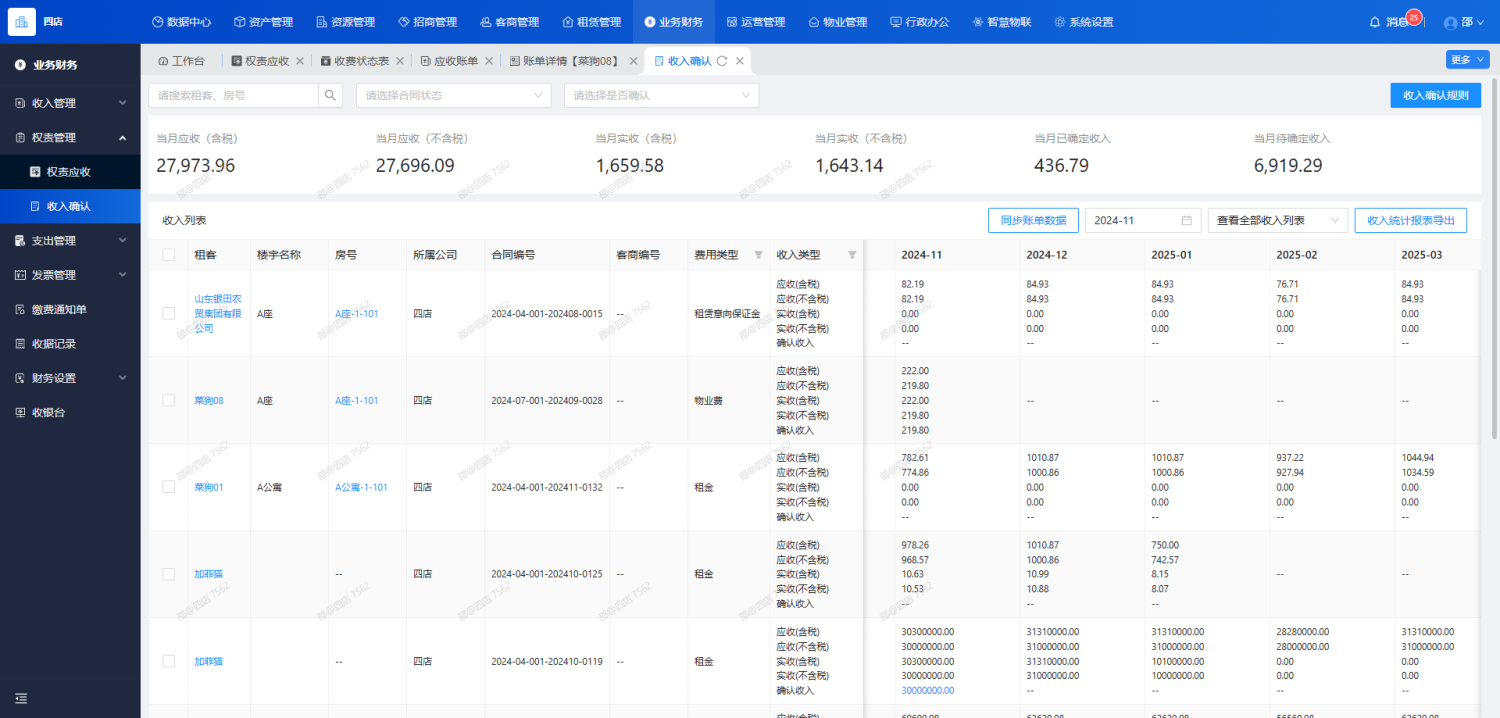Select the checkbox for 菜狗01 row
The width and height of the screenshot is (1500, 718).
click(x=169, y=487)
